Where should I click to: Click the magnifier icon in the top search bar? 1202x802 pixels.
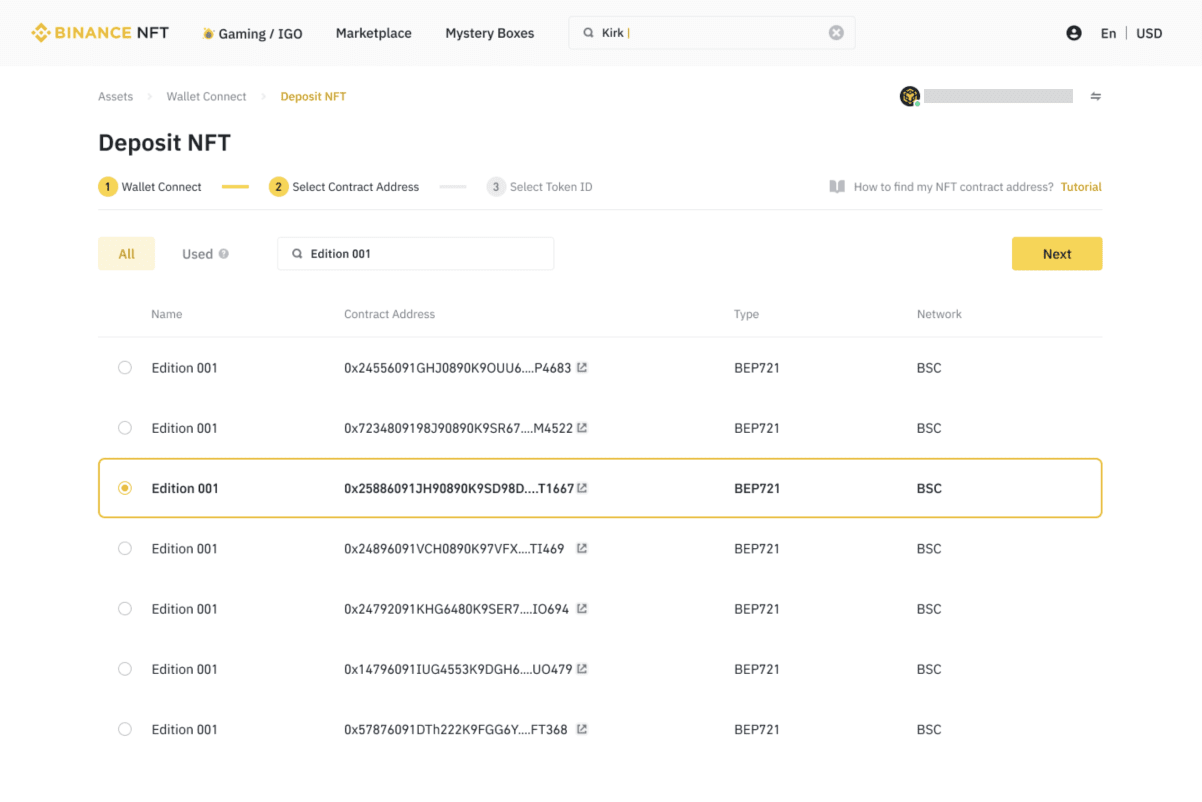click(x=588, y=33)
